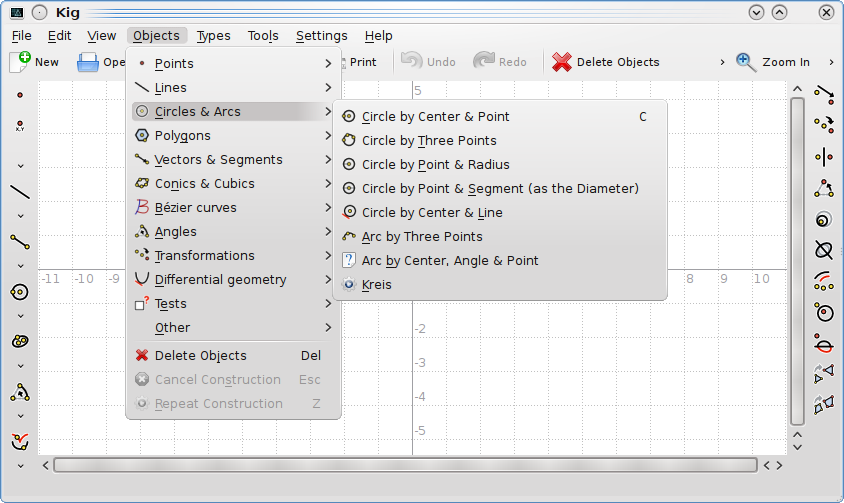Select the Line tool in left toolbar

click(20, 192)
